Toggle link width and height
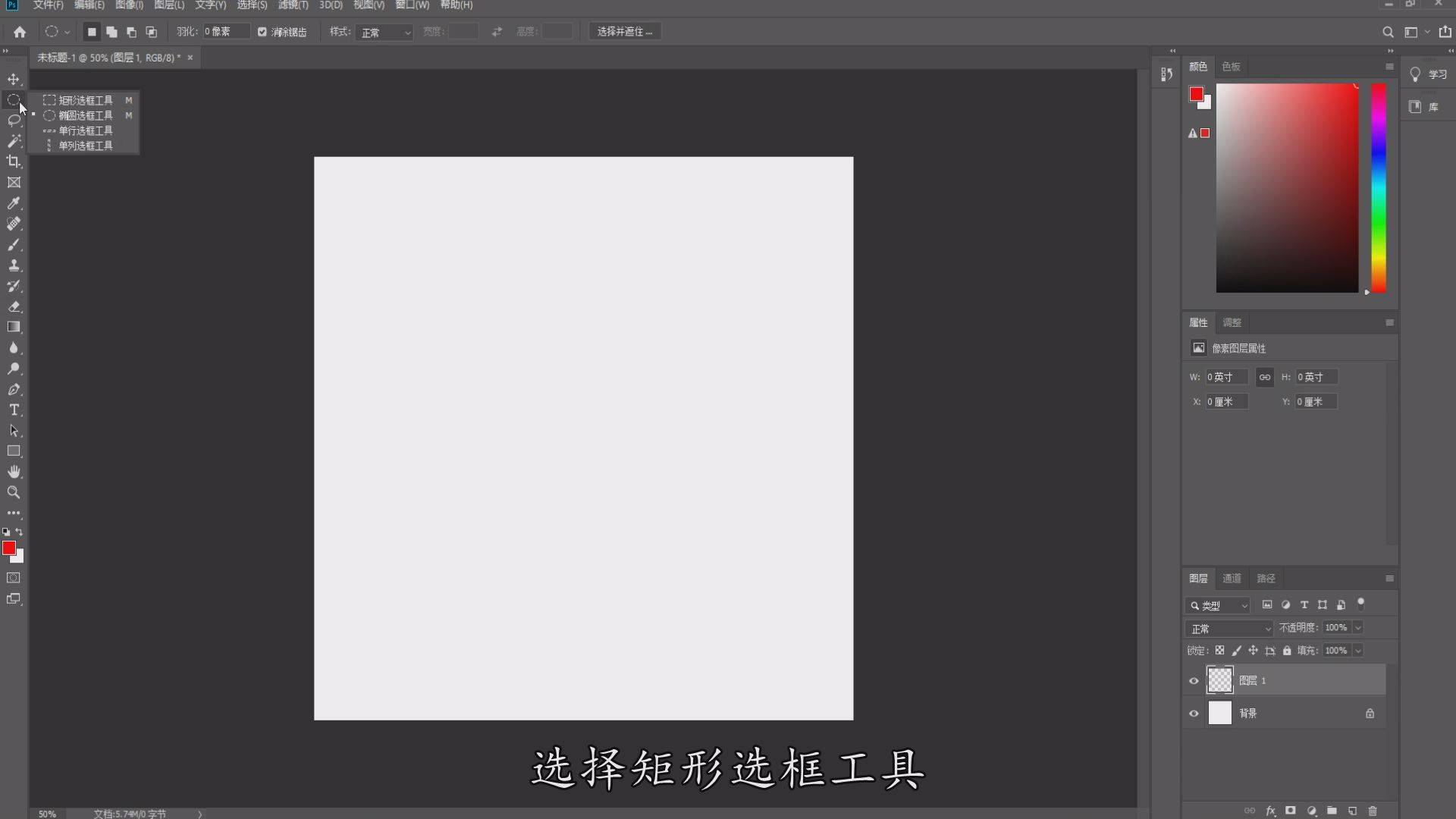1456x819 pixels. coord(1265,377)
